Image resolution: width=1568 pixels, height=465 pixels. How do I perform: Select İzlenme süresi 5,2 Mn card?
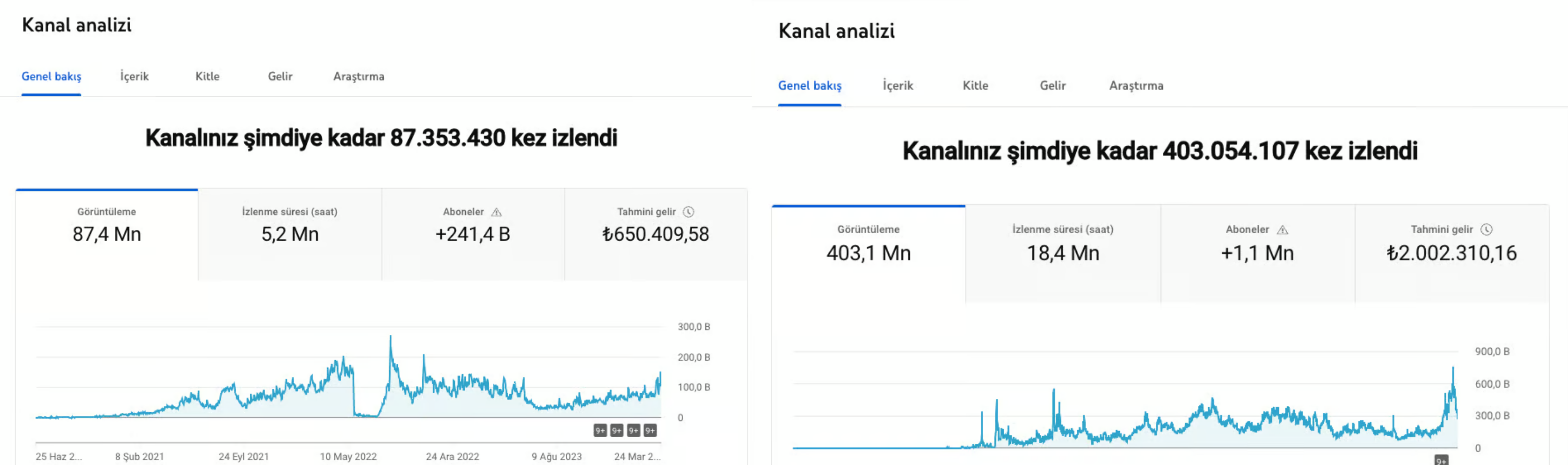pos(290,234)
